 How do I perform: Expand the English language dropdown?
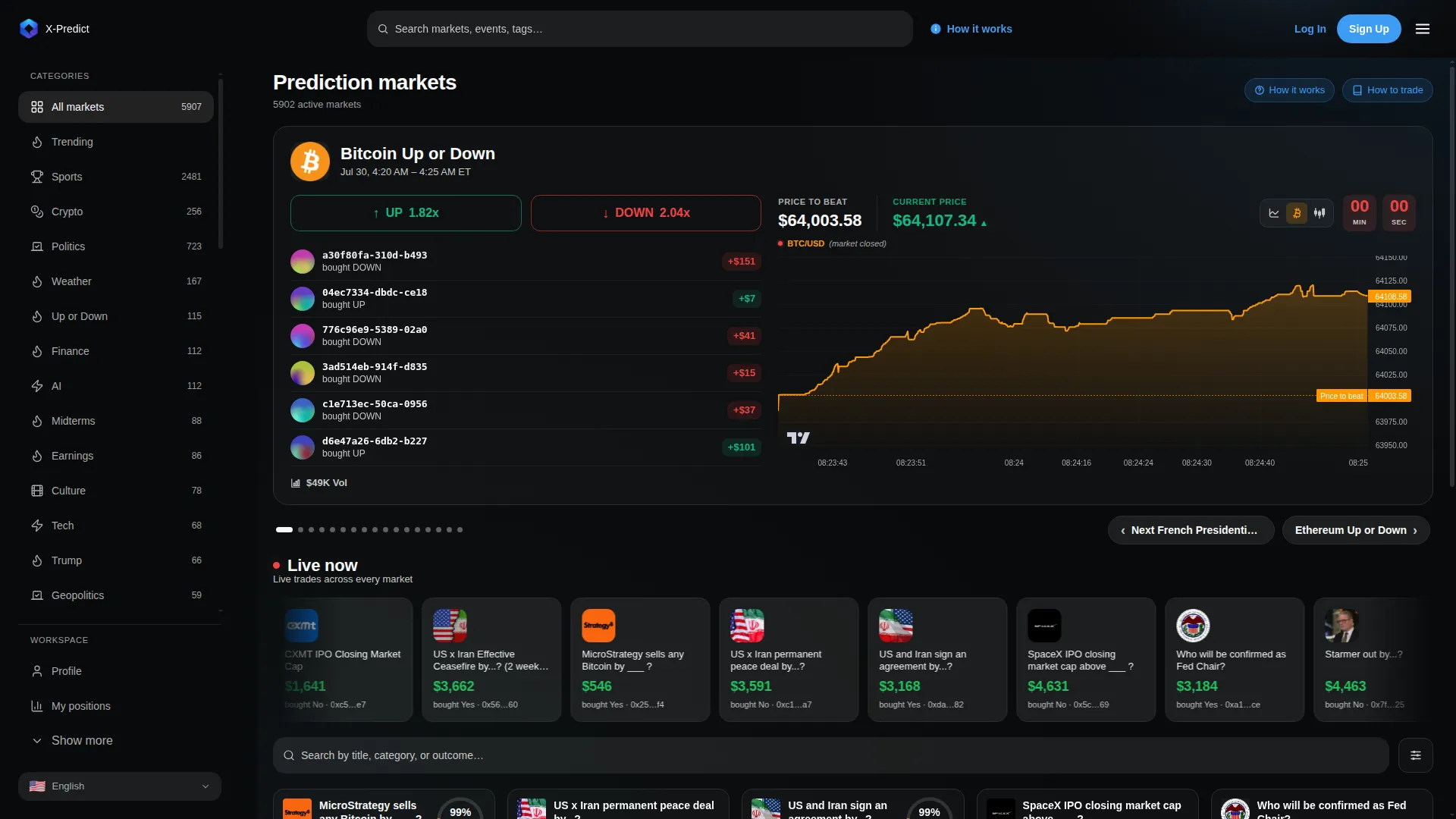pyautogui.click(x=120, y=786)
